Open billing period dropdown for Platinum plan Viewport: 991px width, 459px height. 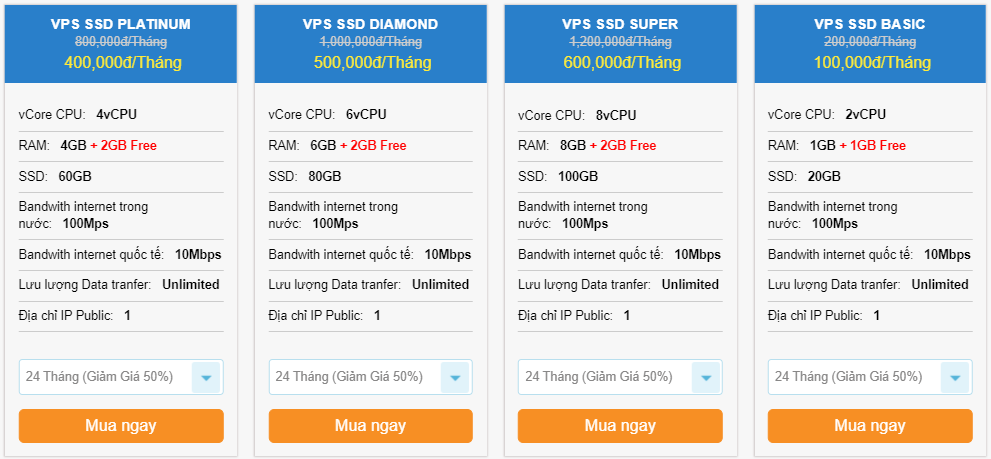[x=110, y=377]
